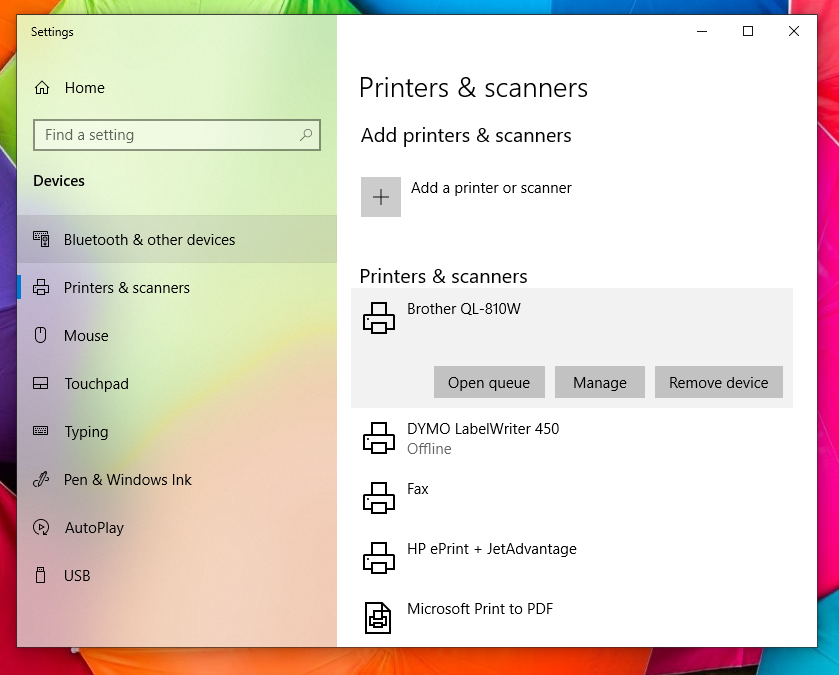Click the Brother QL-810W printer icon
This screenshot has height=675, width=839.
tap(379, 317)
